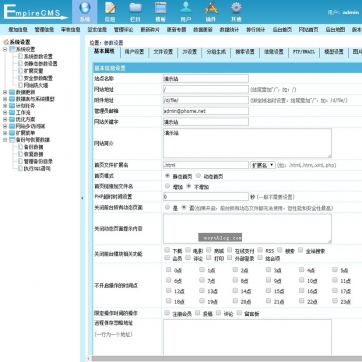The image size is (362, 362).
Task: Click the icon beside the 系统设置 sidebar heading
Action: click(6, 42)
